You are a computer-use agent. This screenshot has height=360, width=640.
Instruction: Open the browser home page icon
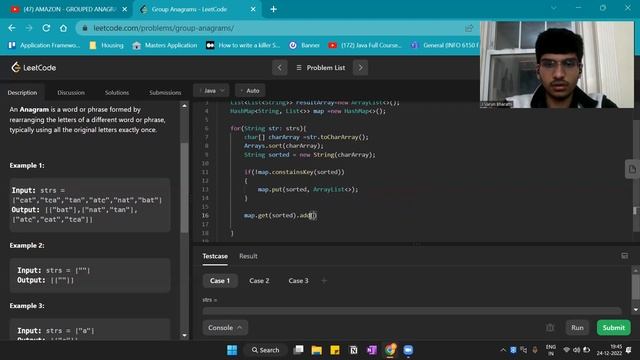click(63, 28)
